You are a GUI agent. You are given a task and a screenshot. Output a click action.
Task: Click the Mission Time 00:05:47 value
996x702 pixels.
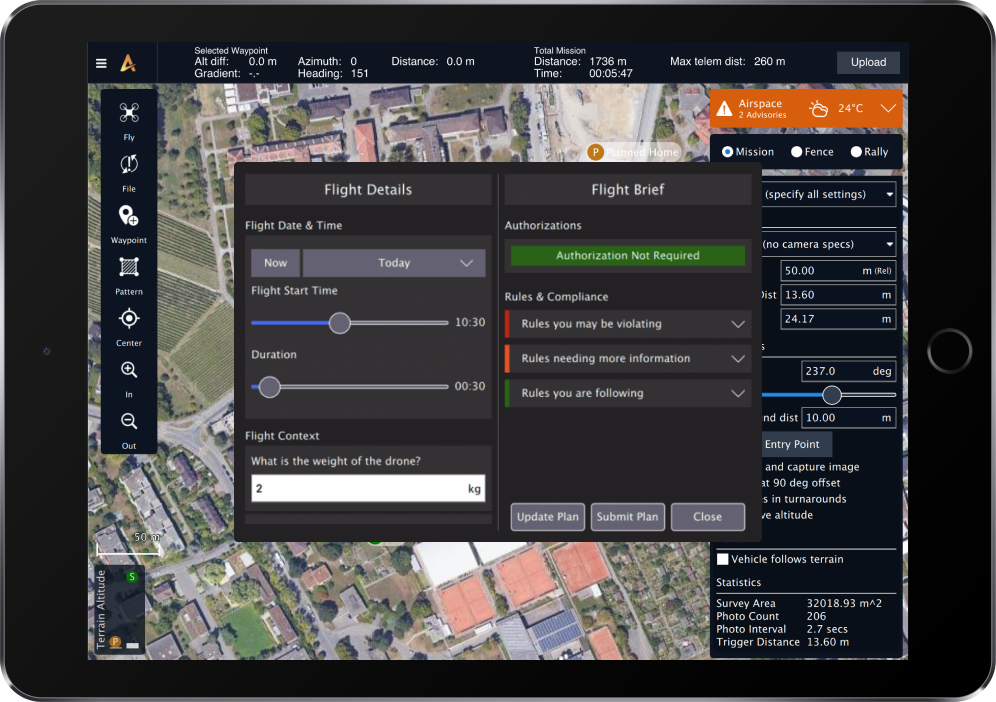tap(610, 74)
